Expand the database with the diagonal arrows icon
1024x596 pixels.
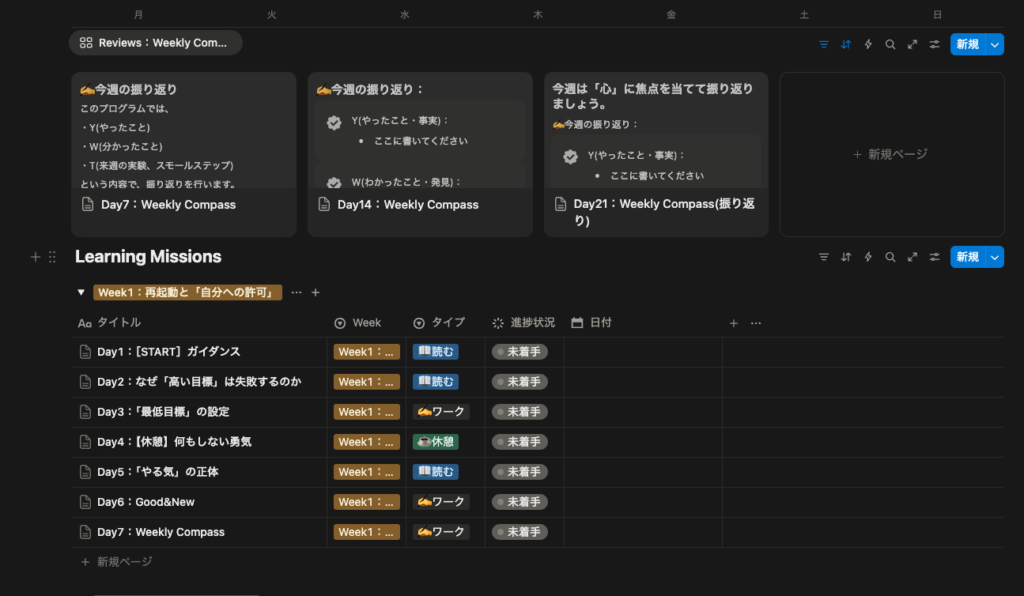[x=912, y=257]
